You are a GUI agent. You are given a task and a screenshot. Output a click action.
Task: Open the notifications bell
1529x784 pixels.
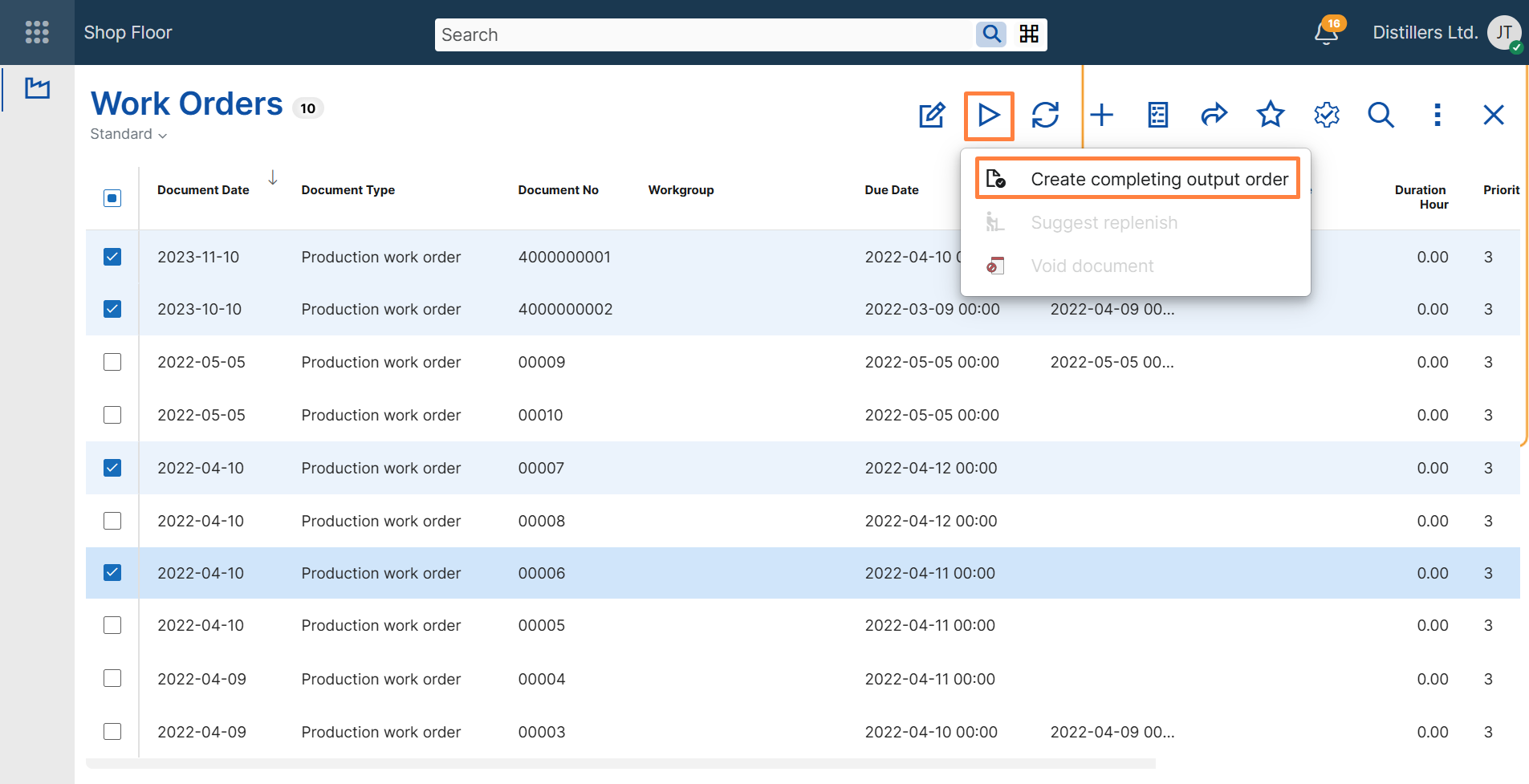[x=1324, y=32]
